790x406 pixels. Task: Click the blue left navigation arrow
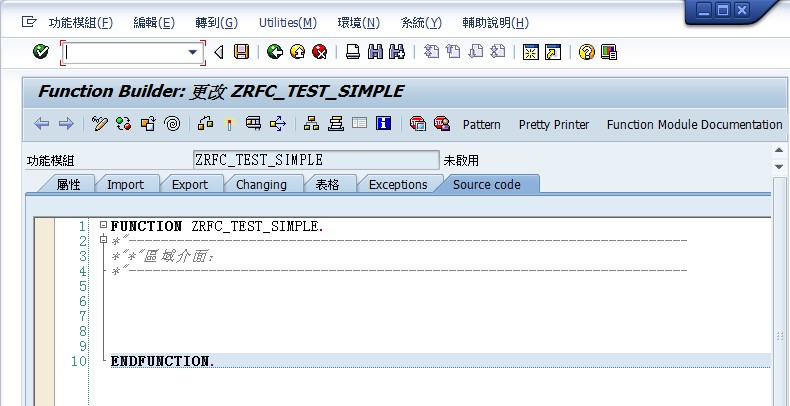pos(41,124)
